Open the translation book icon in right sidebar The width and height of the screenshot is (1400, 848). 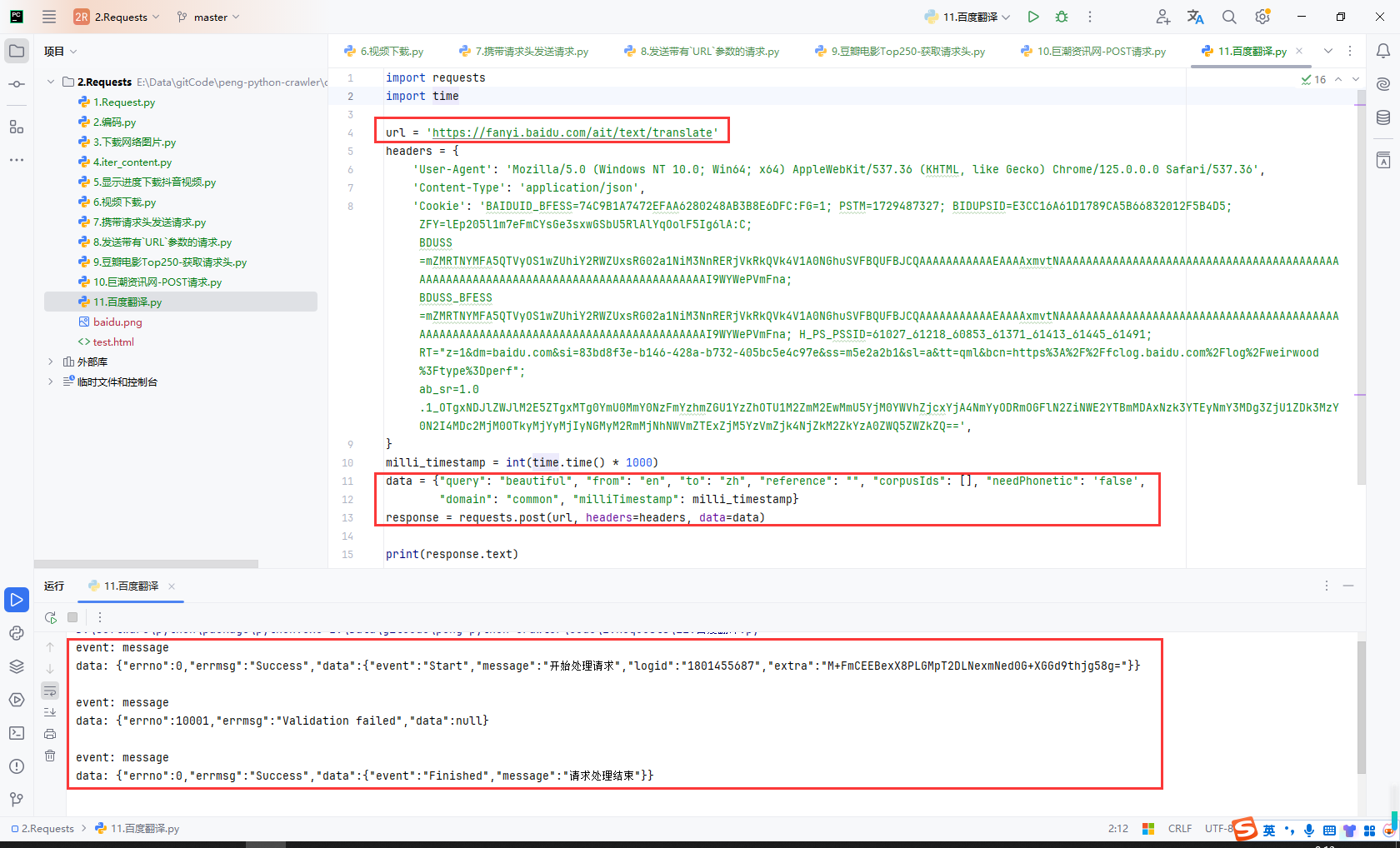coord(1383,160)
